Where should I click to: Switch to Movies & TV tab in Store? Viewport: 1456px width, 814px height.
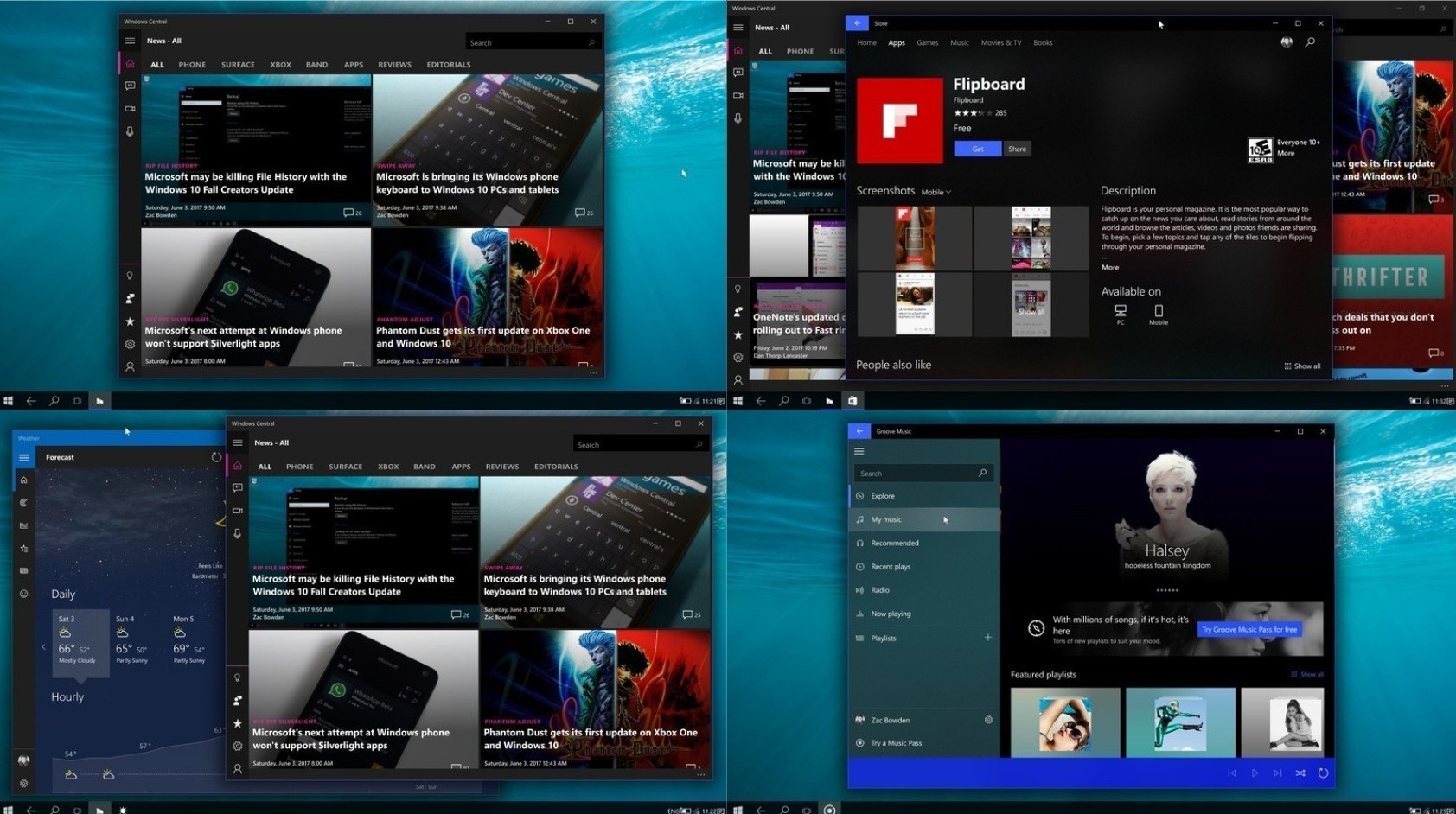pos(1000,42)
